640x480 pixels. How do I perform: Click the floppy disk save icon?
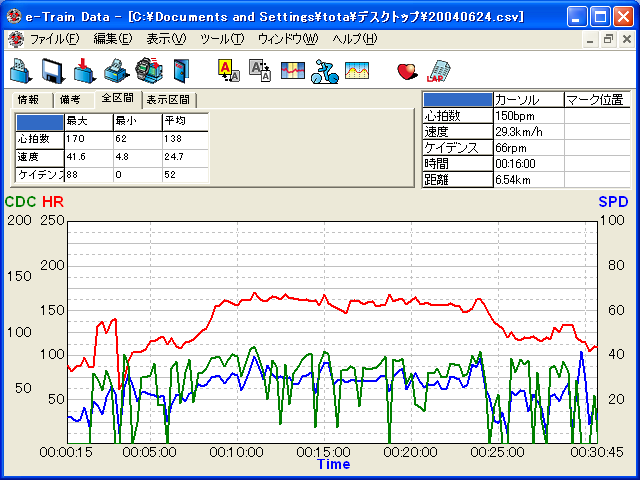tap(53, 70)
